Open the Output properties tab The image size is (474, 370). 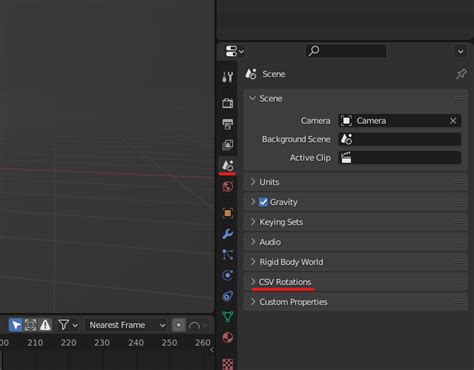pos(228,124)
